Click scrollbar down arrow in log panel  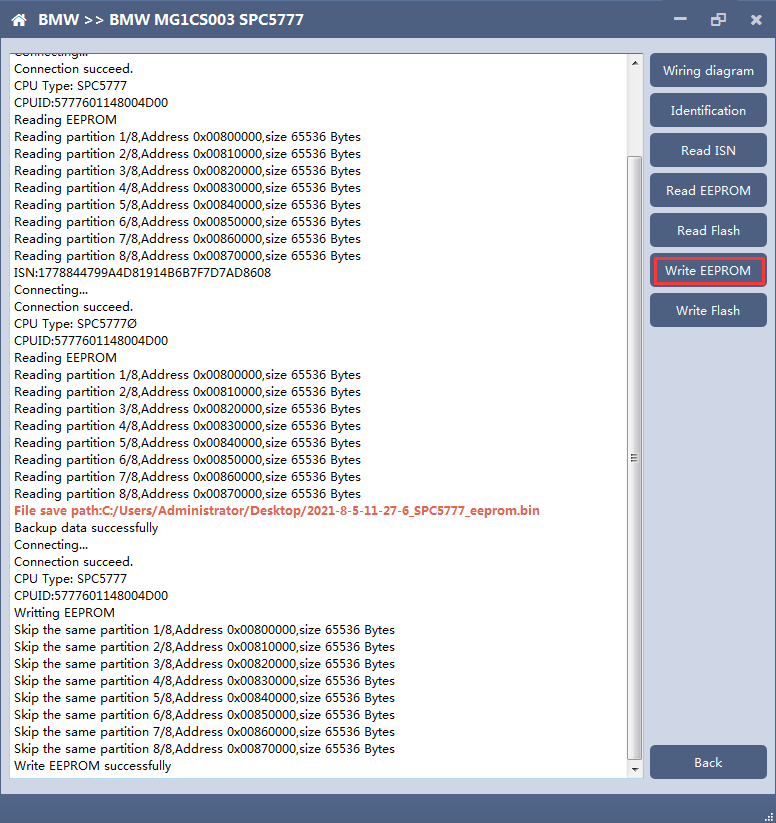tap(635, 769)
